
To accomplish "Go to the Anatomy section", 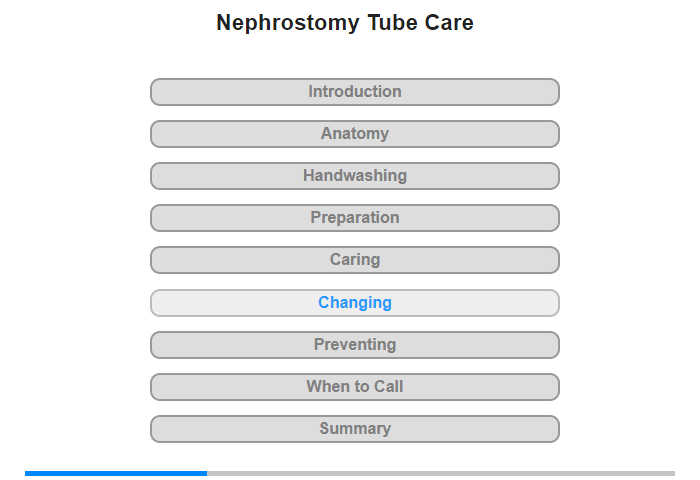I will 354,134.
